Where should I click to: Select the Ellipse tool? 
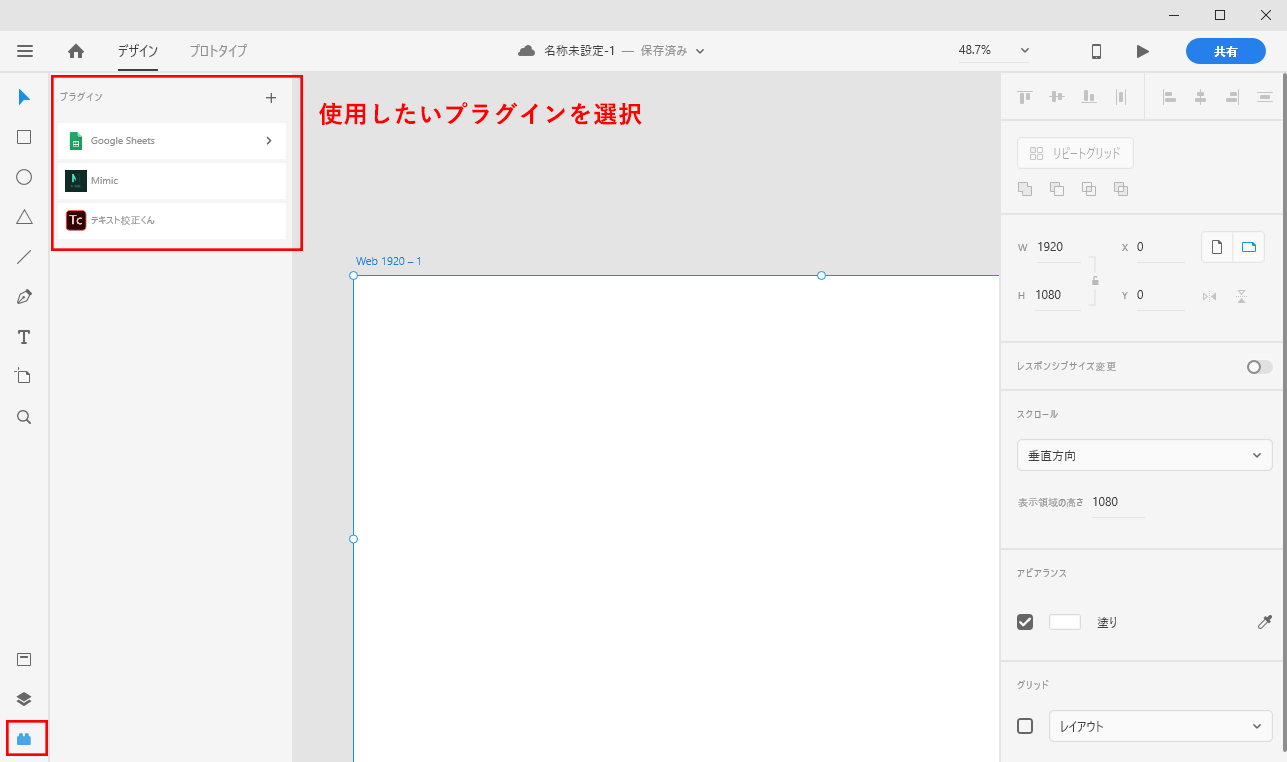coord(25,177)
